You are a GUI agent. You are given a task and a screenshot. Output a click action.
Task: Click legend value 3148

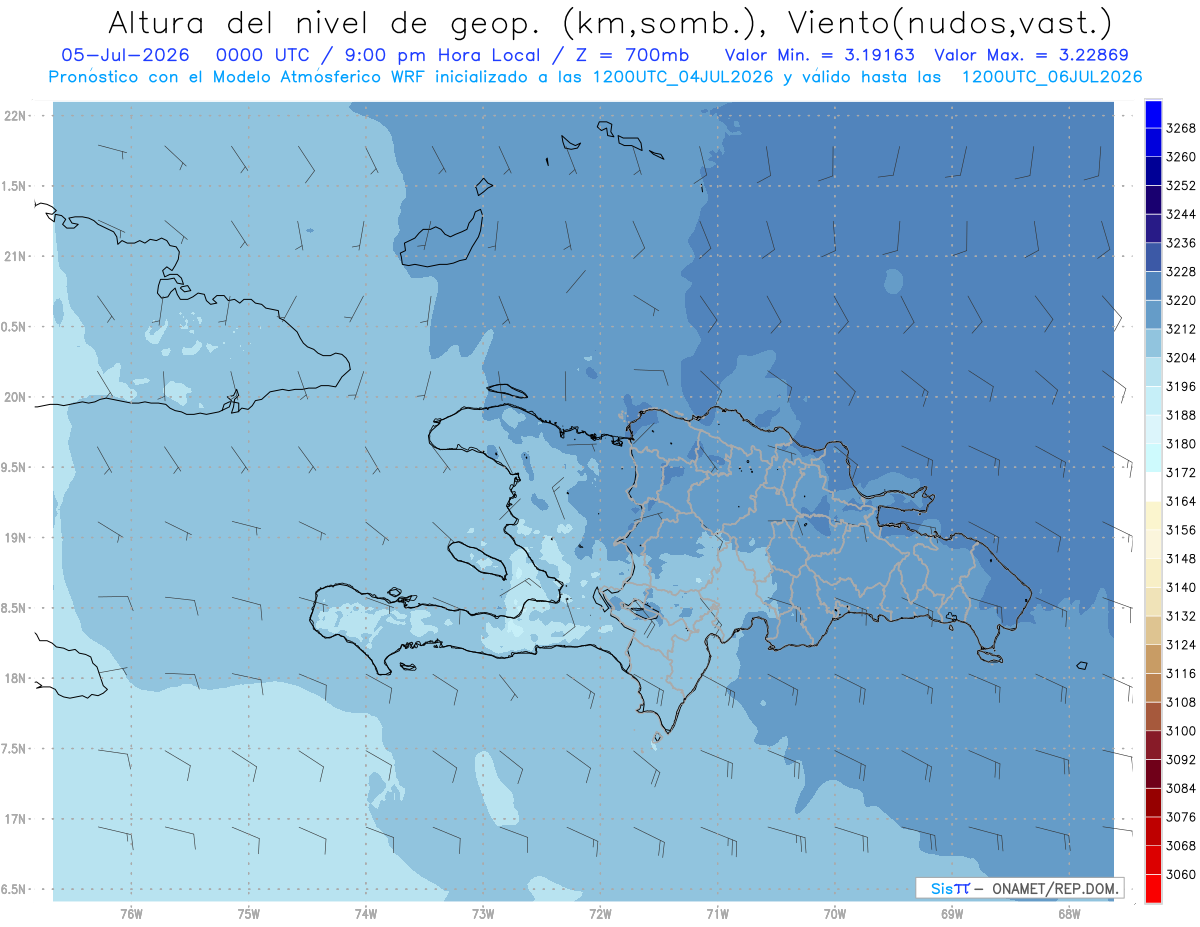coord(1181,558)
